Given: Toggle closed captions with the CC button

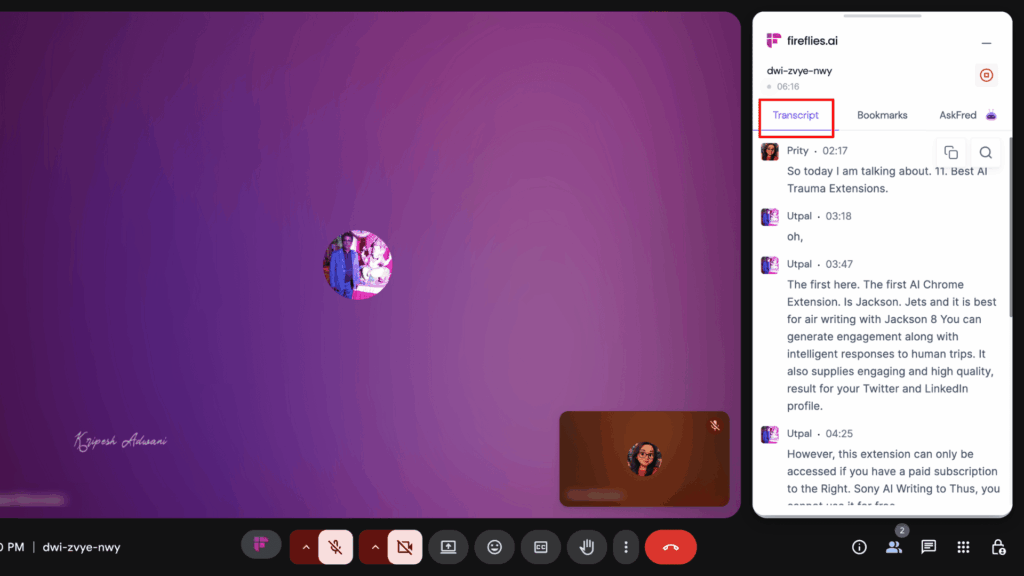Looking at the screenshot, I should click(x=541, y=547).
